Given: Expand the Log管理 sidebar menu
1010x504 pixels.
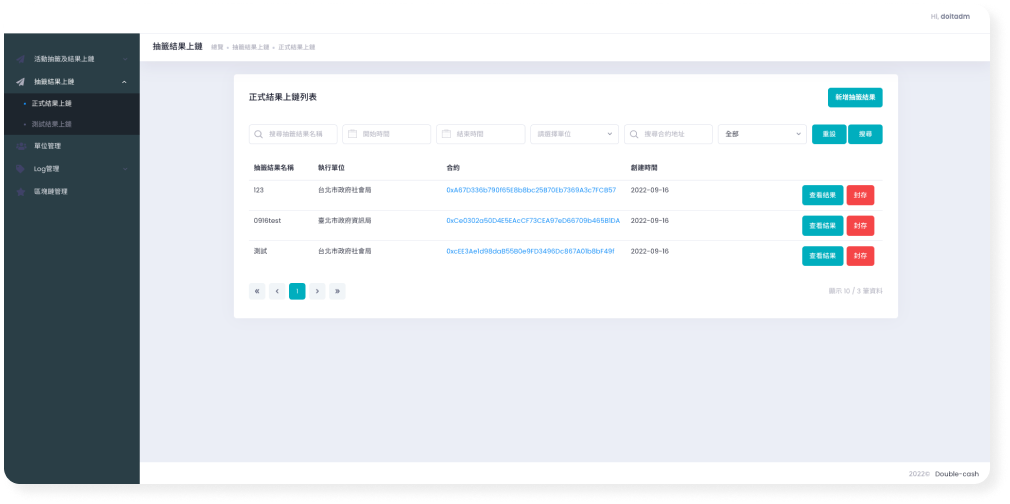Looking at the screenshot, I should 123,169.
